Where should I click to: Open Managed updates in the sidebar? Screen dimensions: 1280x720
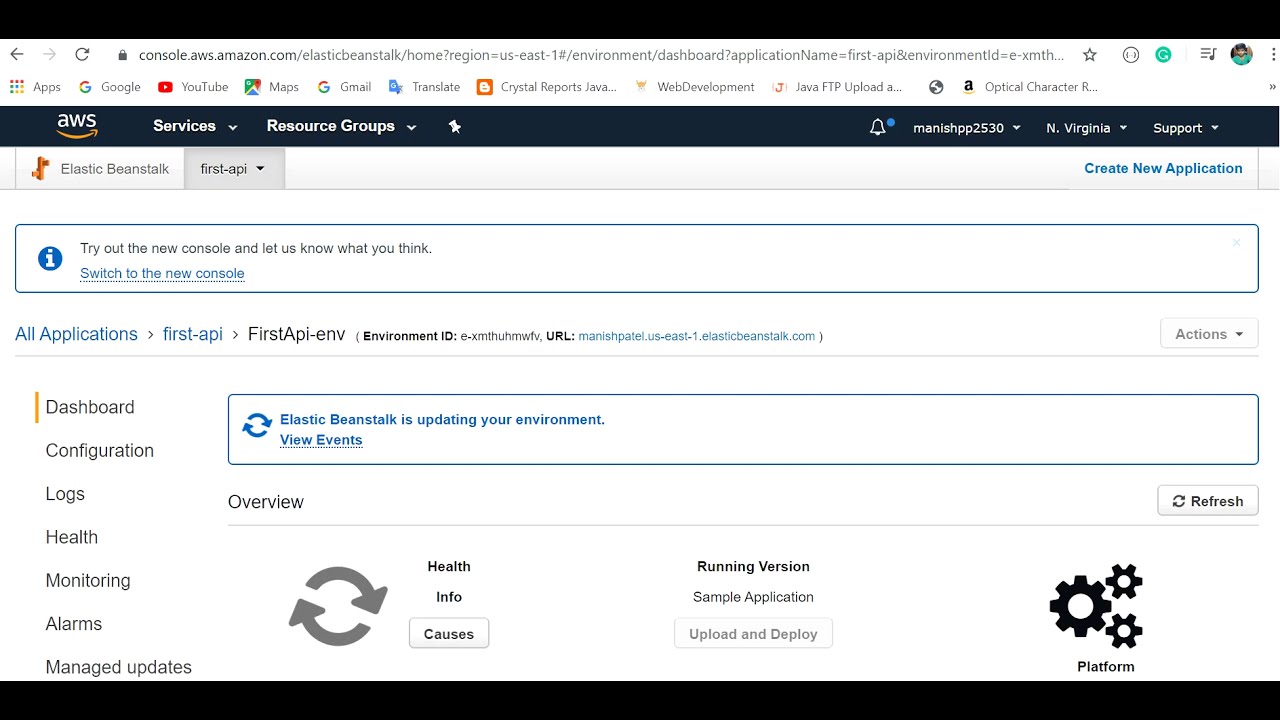[x=119, y=667]
